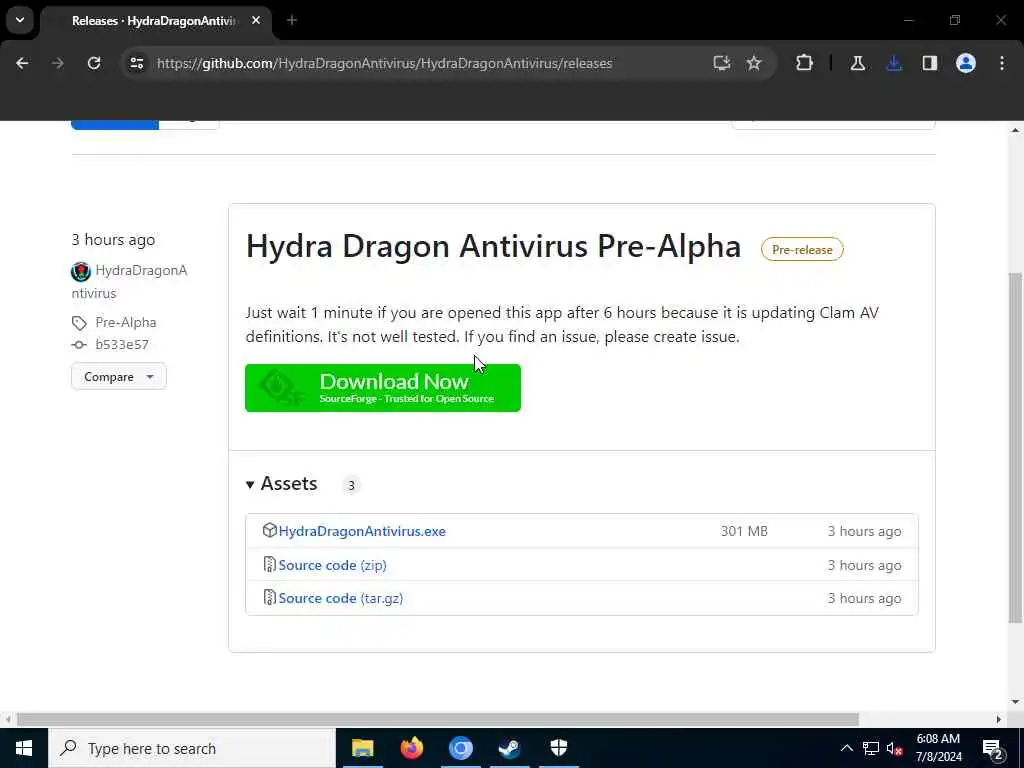Click the '3 hours ago' release timestamp on left
1024x768 pixels.
(x=113, y=240)
